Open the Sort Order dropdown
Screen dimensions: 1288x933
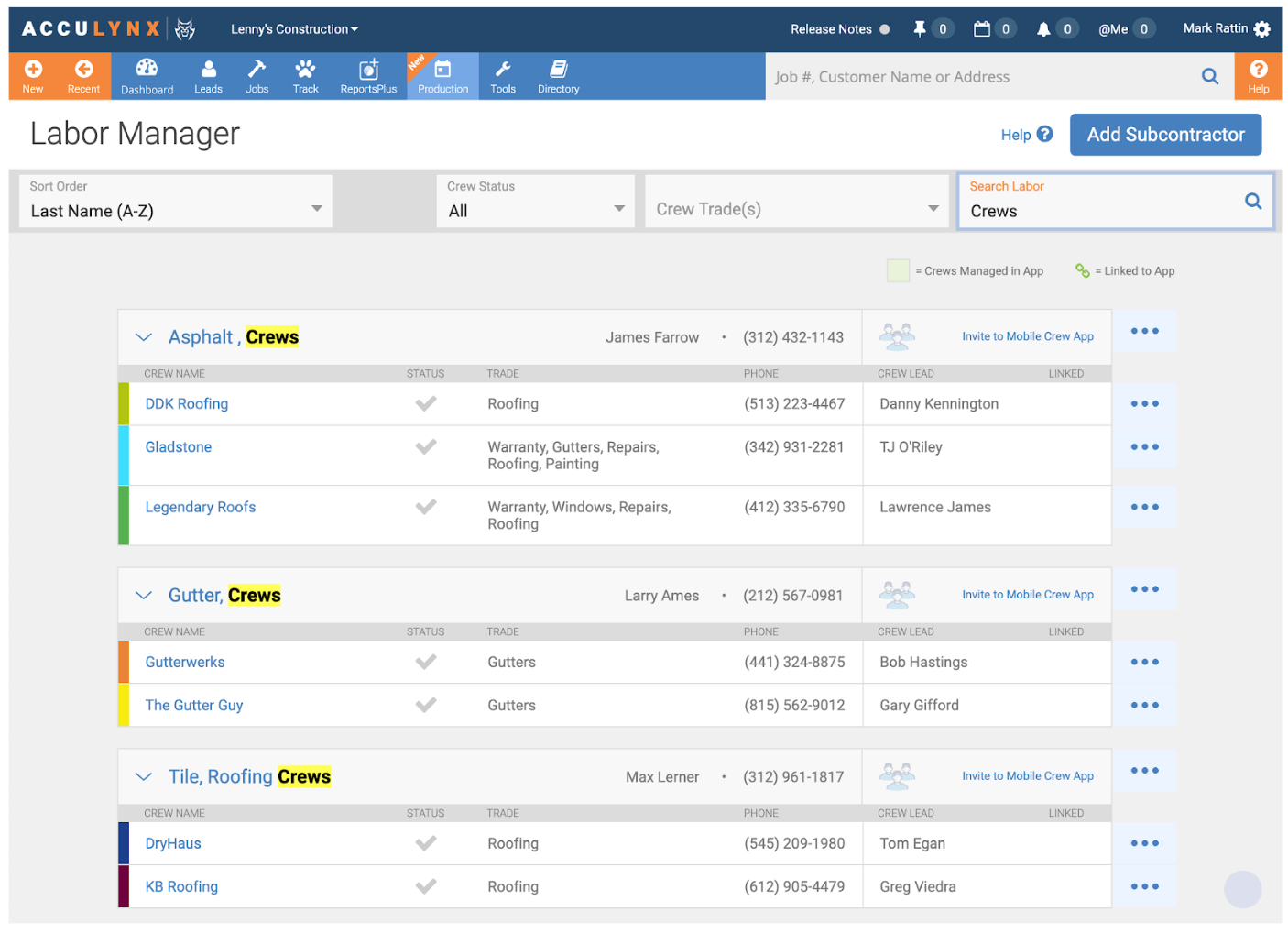176,202
